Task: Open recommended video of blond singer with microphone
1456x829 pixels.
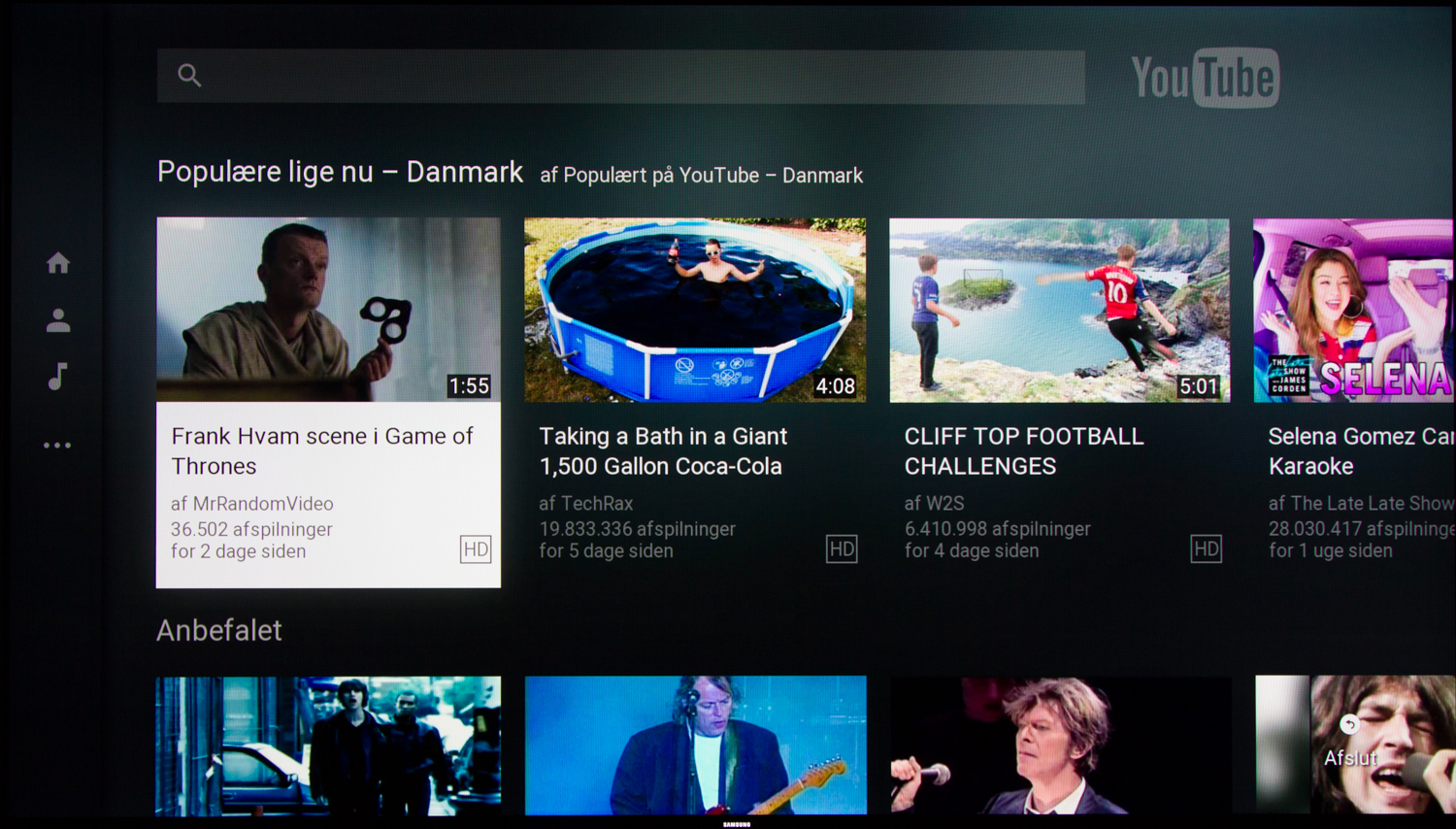Action: point(1060,746)
